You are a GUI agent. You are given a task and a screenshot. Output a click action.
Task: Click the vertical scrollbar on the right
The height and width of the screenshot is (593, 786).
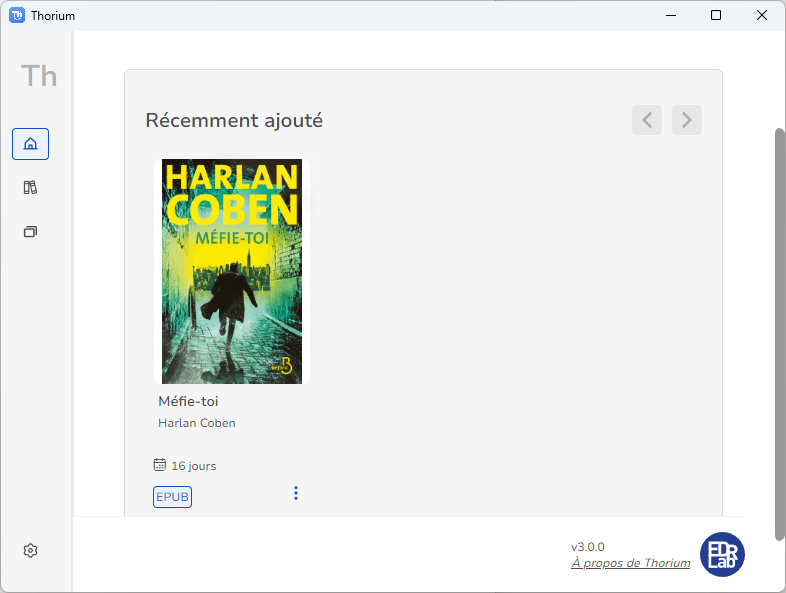coord(780,330)
